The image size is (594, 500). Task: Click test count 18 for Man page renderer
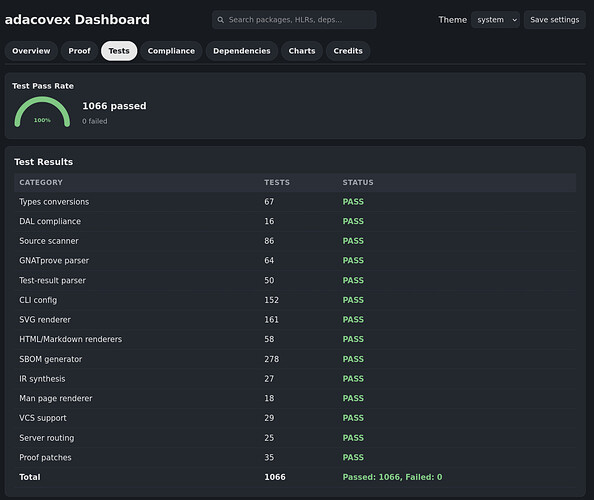(x=269, y=398)
